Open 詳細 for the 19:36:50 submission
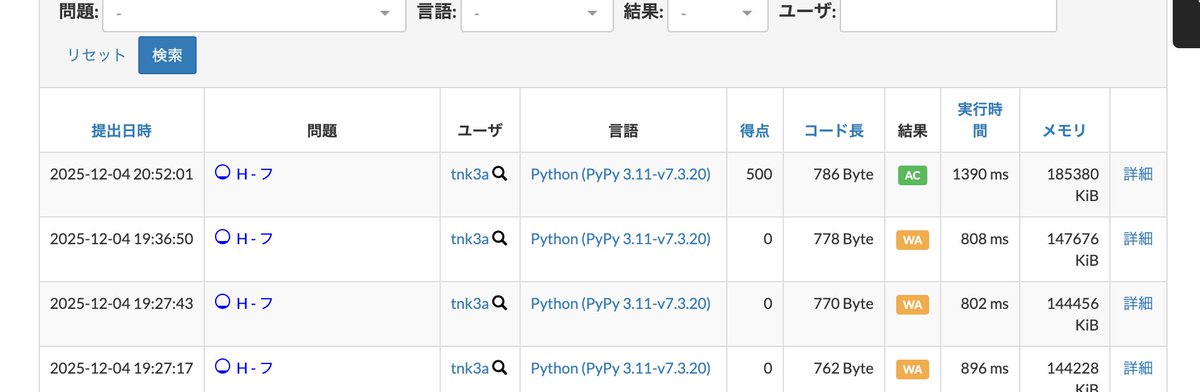Image resolution: width=1200 pixels, height=392 pixels. [1138, 239]
